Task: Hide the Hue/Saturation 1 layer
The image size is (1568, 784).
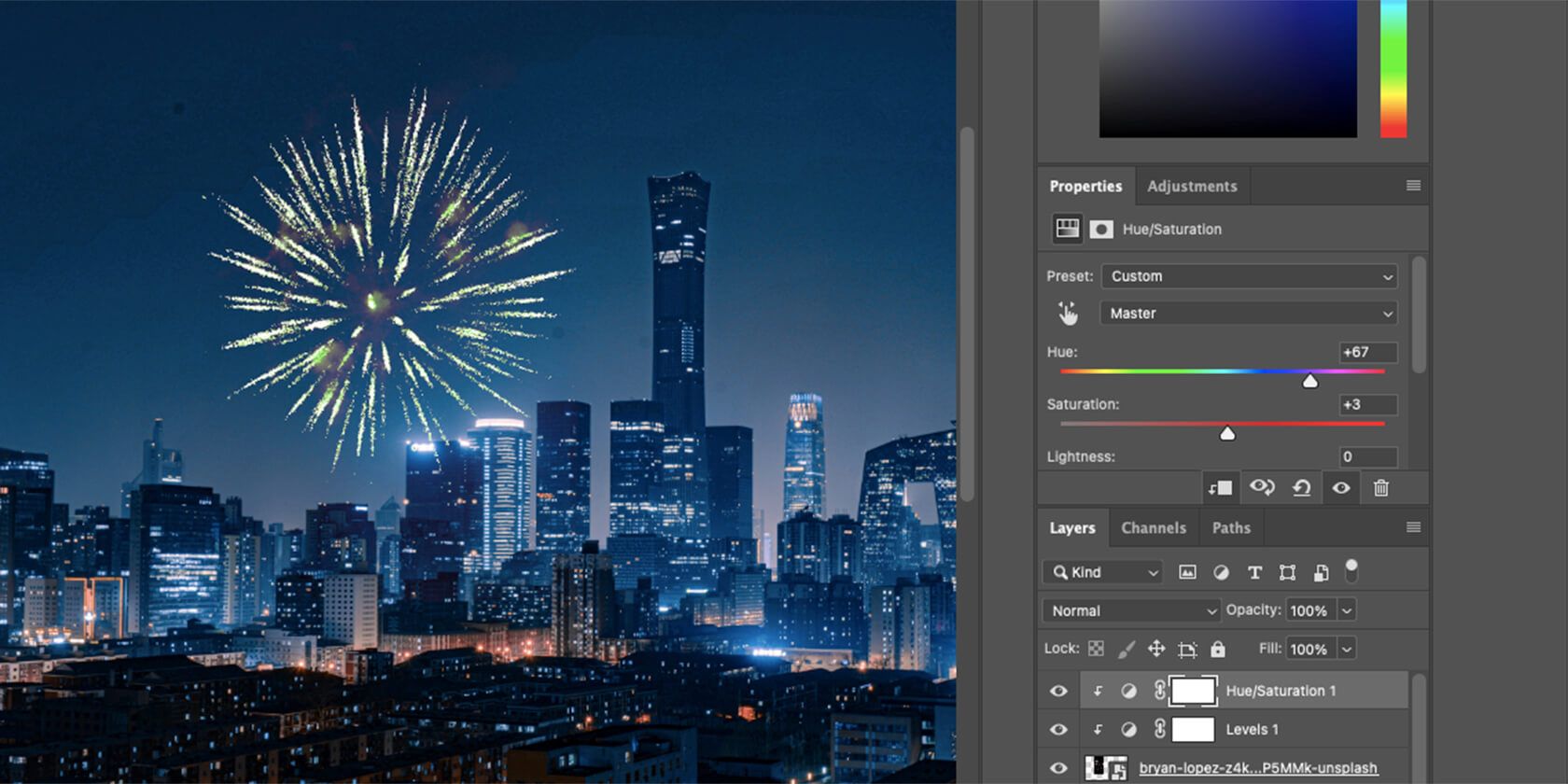Action: click(x=1058, y=691)
